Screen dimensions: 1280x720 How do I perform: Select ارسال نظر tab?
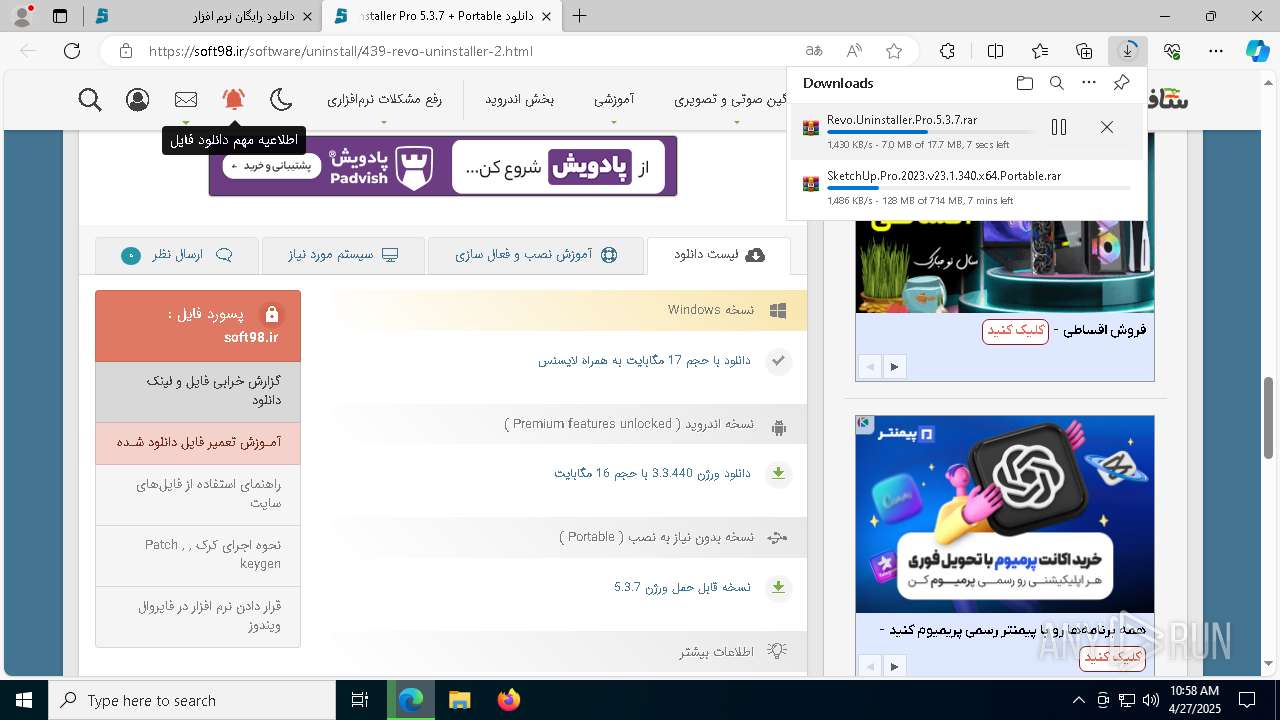[x=177, y=255]
